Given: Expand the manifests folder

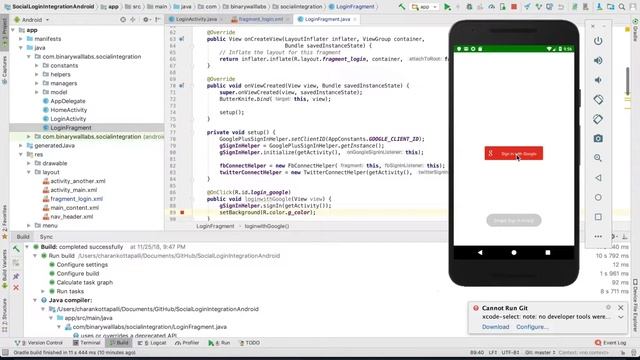Looking at the screenshot, I should click(x=21, y=39).
